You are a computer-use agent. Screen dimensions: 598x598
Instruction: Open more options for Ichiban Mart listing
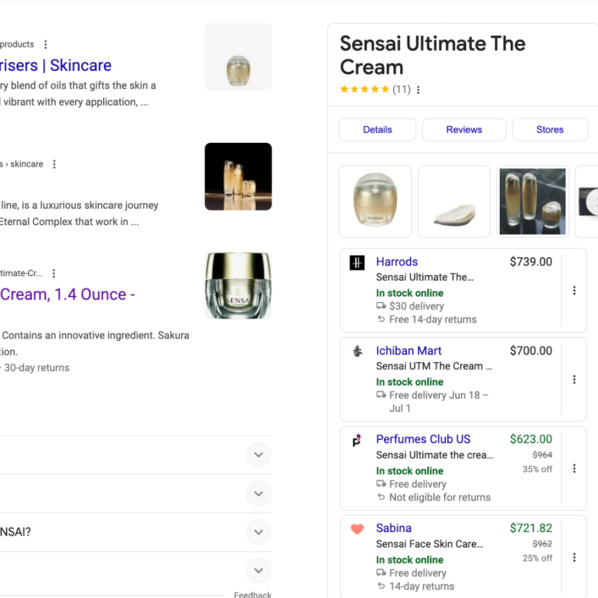click(574, 379)
